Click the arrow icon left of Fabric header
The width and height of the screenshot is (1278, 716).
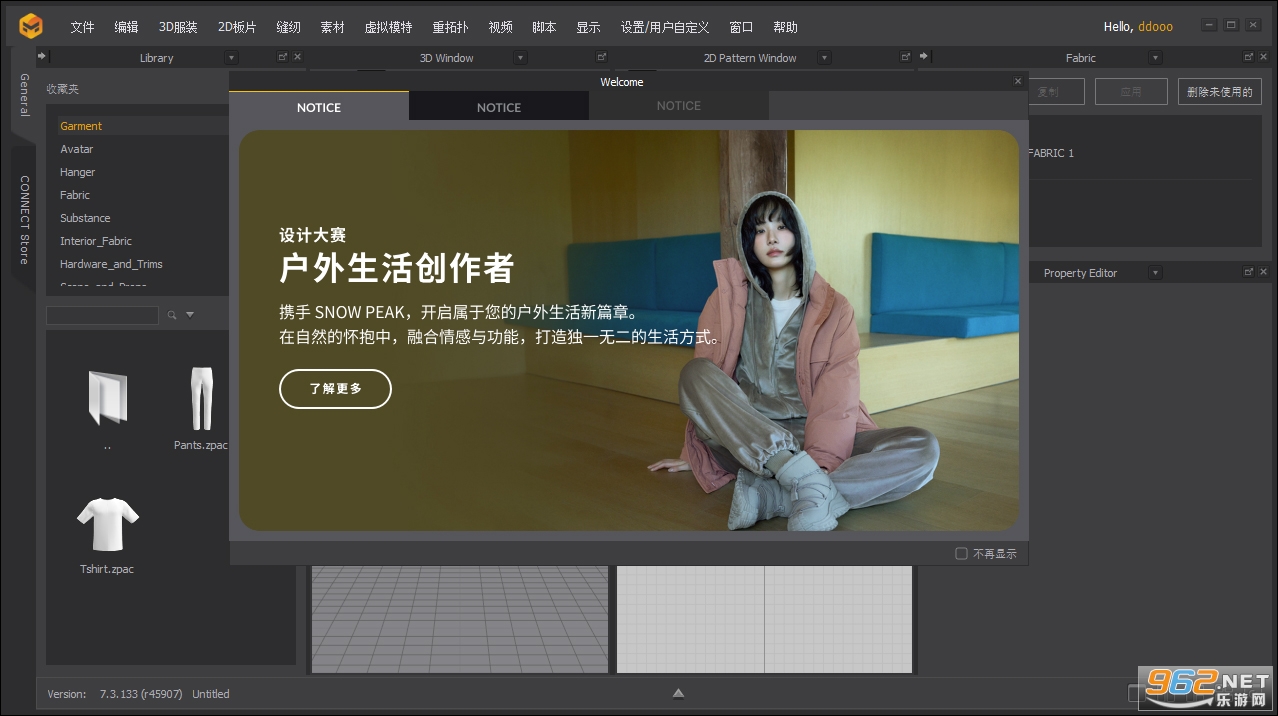point(924,57)
